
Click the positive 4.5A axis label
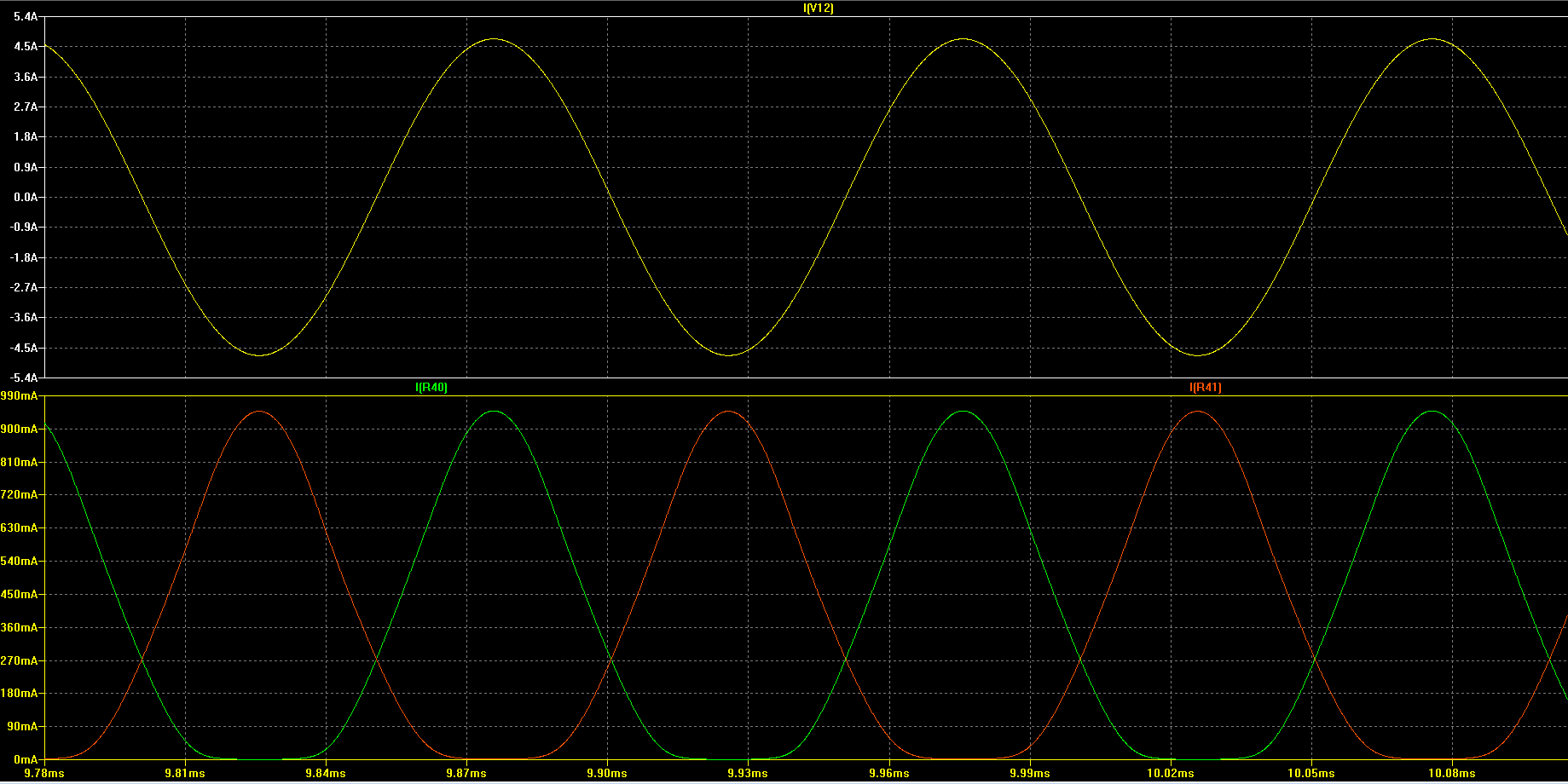coord(26,47)
